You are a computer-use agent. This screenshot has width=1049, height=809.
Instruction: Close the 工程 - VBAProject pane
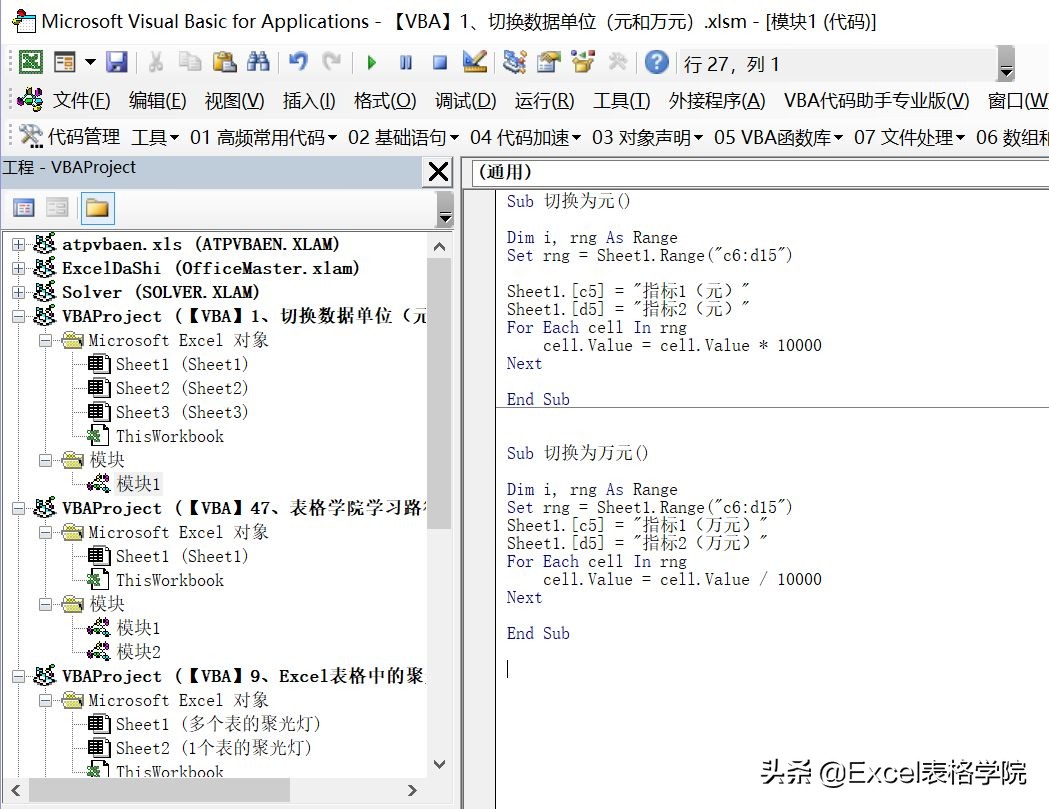click(x=438, y=172)
